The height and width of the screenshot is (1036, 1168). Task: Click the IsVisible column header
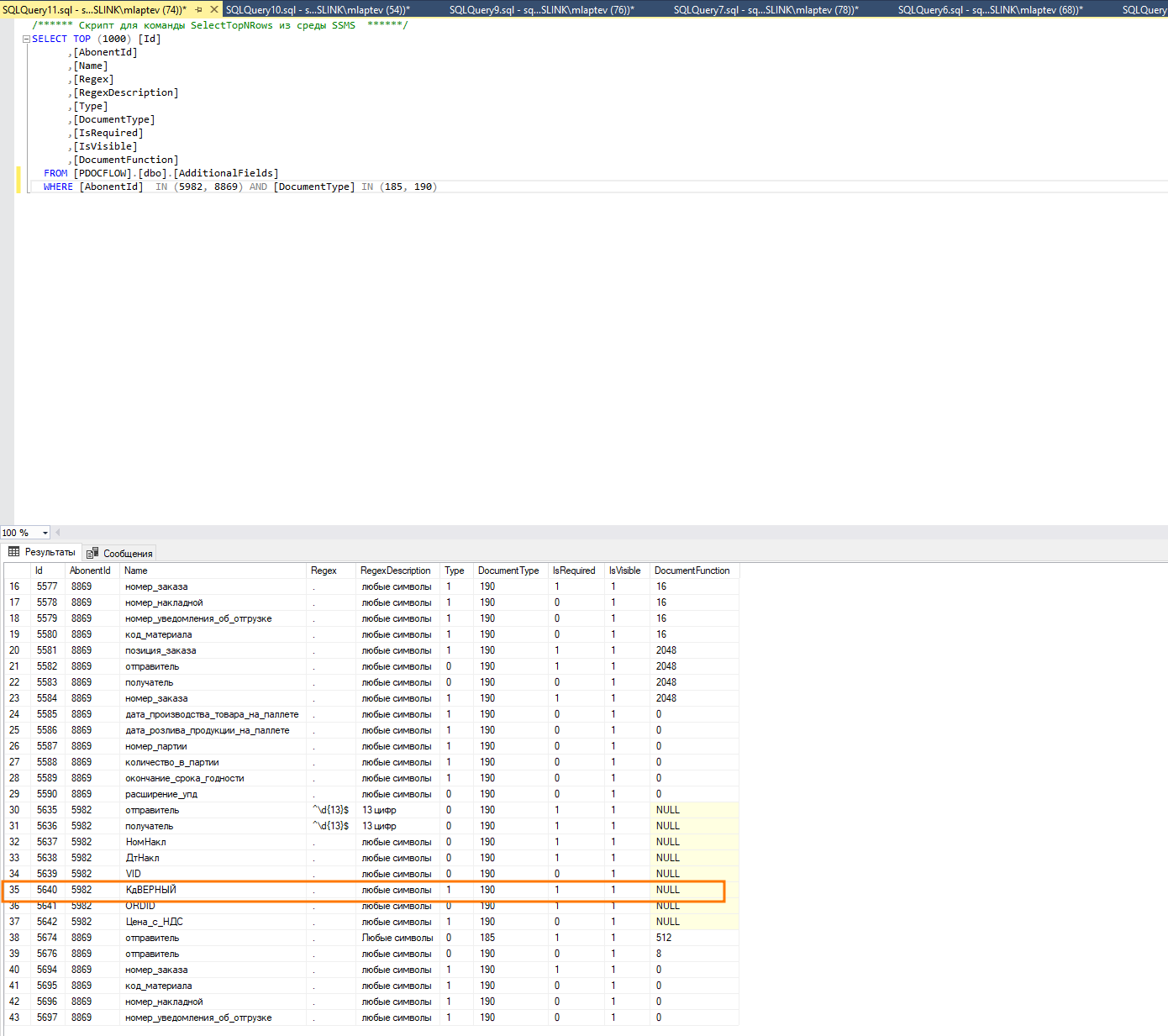[628, 571]
